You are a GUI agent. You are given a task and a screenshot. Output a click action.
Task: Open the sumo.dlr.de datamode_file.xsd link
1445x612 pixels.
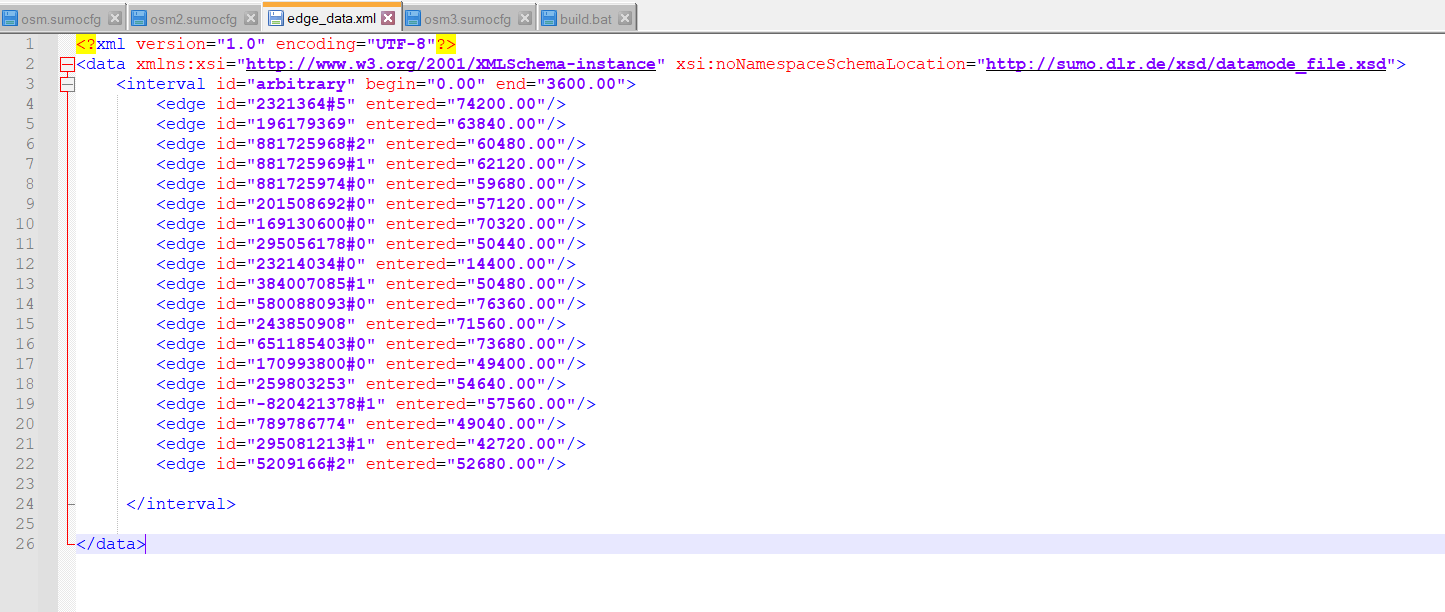click(1186, 64)
